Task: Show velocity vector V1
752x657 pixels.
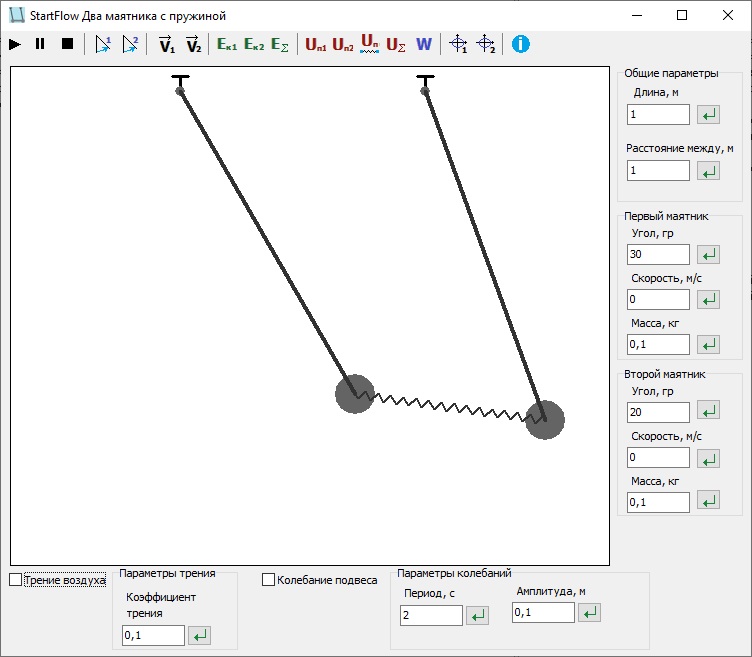Action: (166, 45)
